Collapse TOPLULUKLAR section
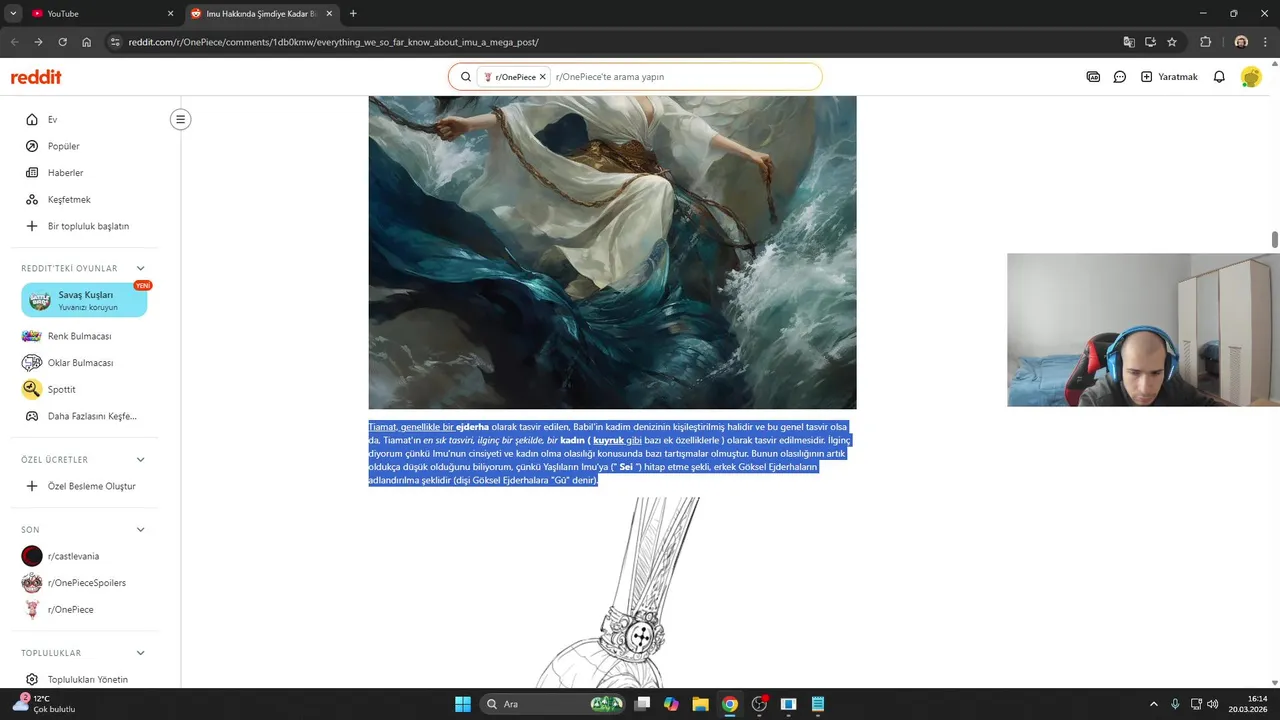 click(140, 653)
